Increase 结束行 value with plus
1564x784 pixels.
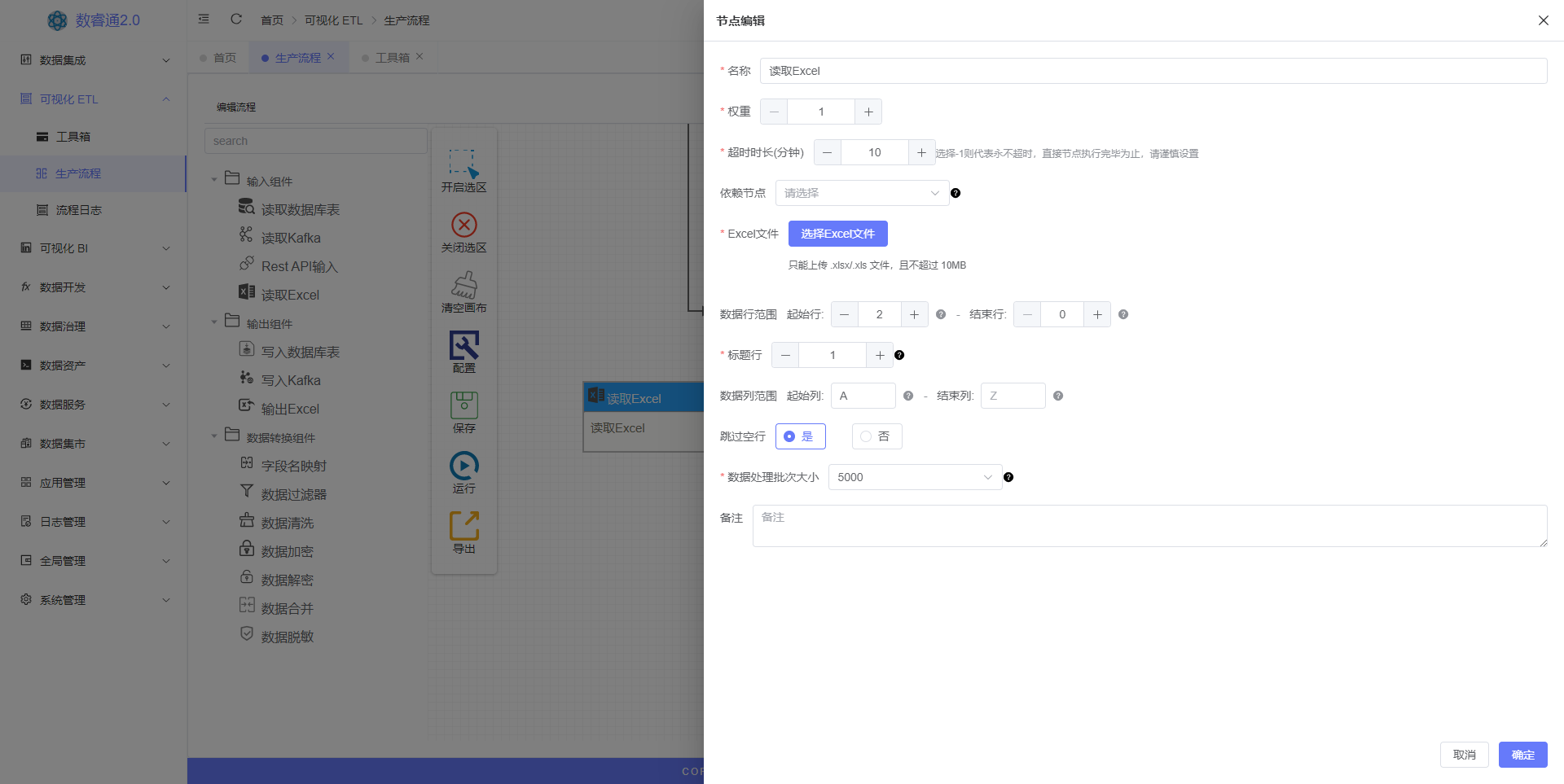click(1097, 314)
